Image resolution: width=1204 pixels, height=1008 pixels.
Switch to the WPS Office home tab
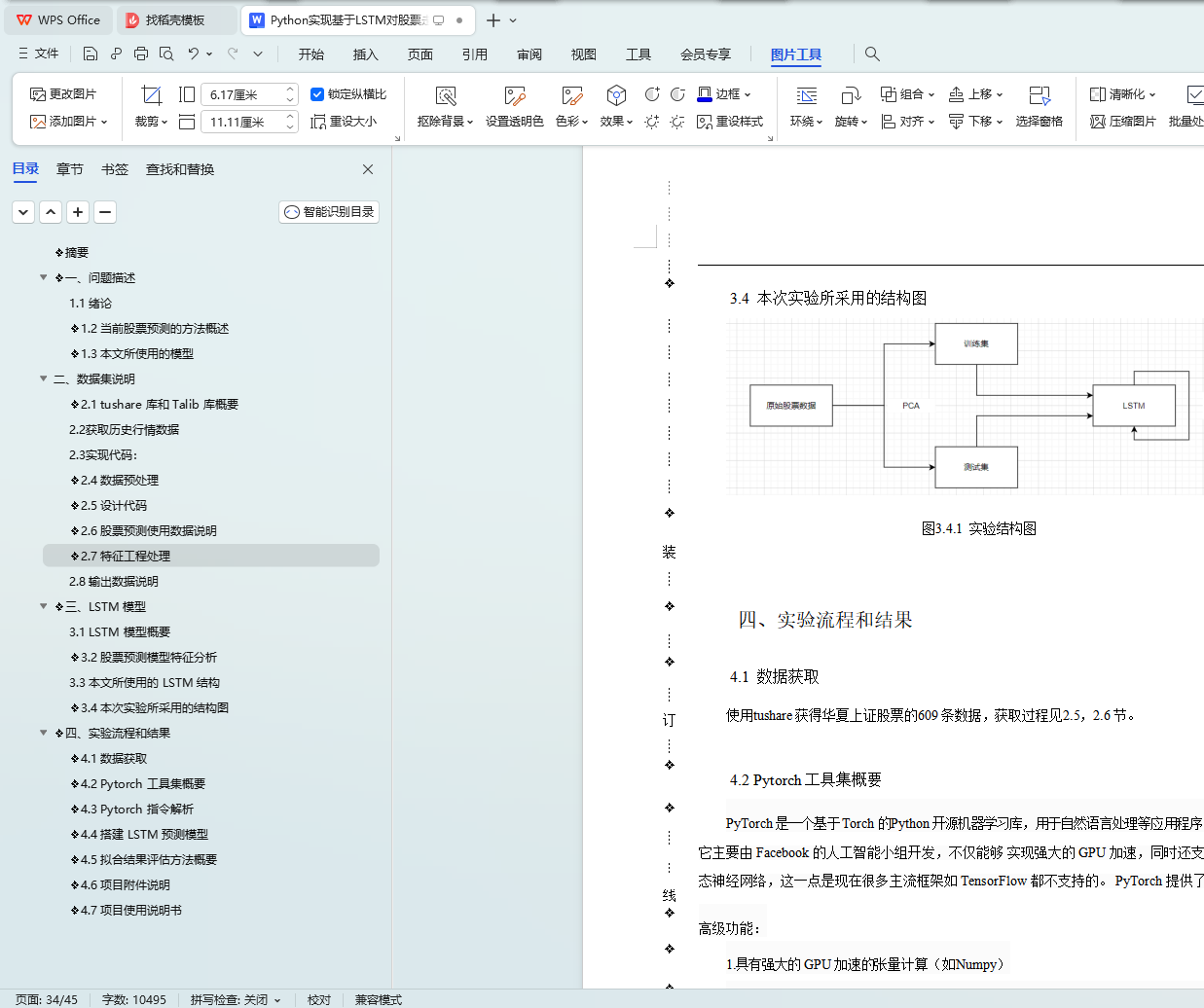[x=60, y=19]
